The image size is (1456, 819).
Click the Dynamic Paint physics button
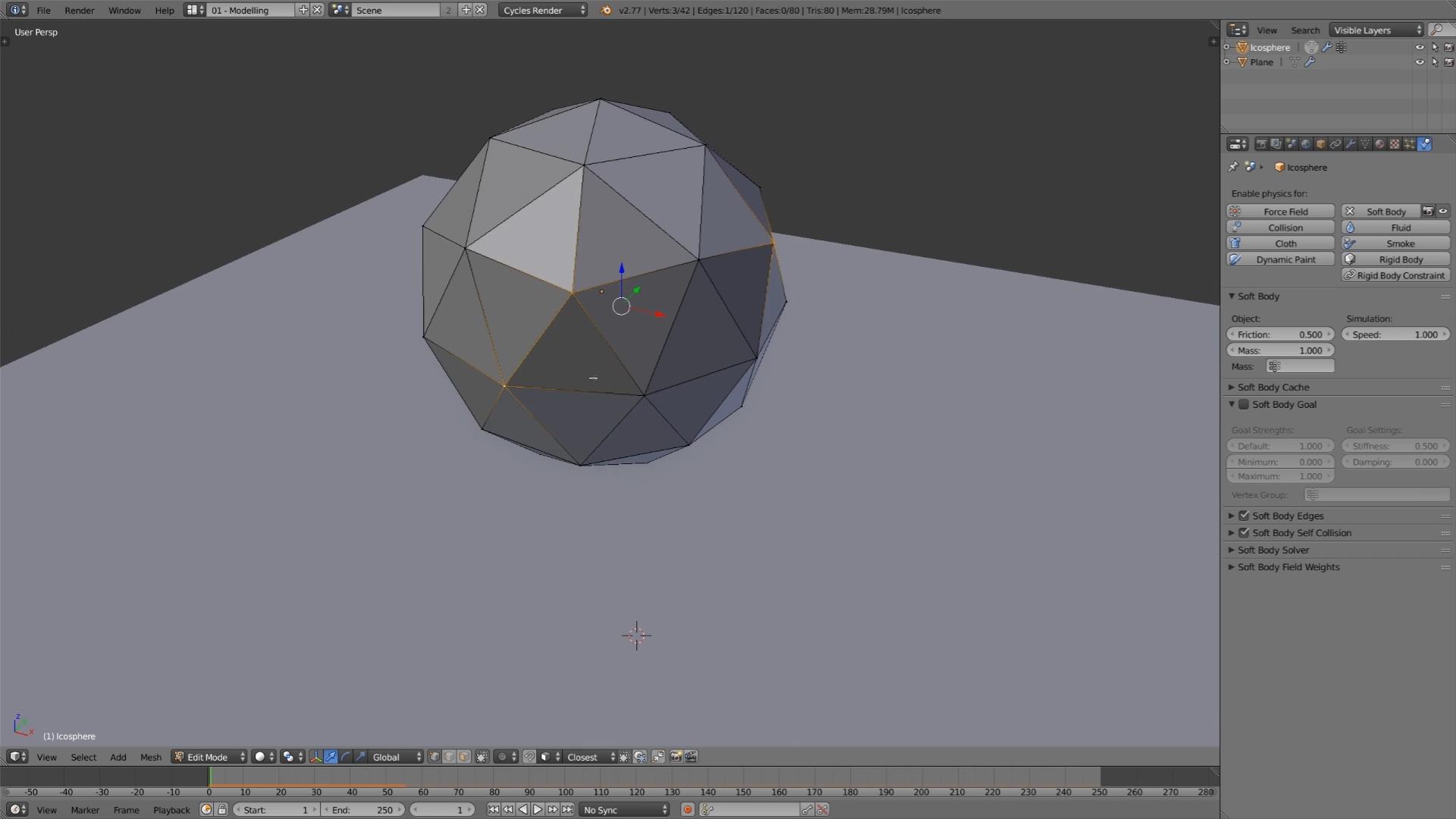coord(1281,259)
